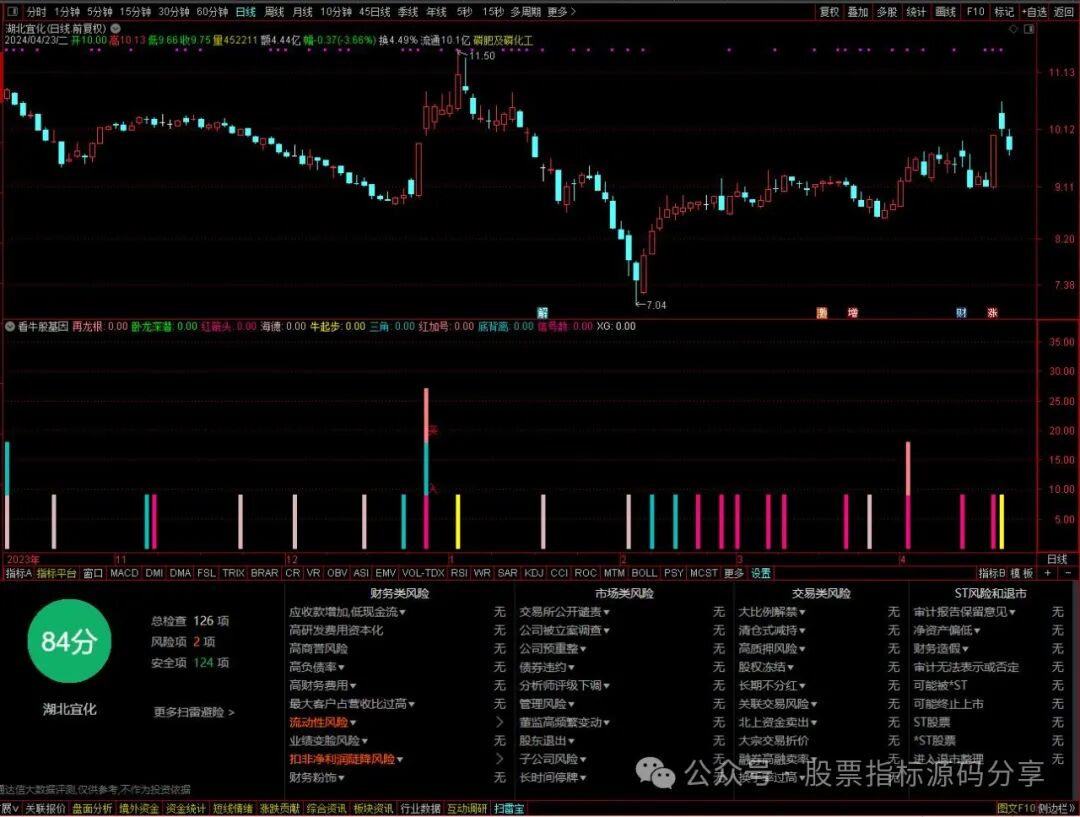The width and height of the screenshot is (1080, 817).
Task: Expand 更多 period options
Action: (x=561, y=12)
